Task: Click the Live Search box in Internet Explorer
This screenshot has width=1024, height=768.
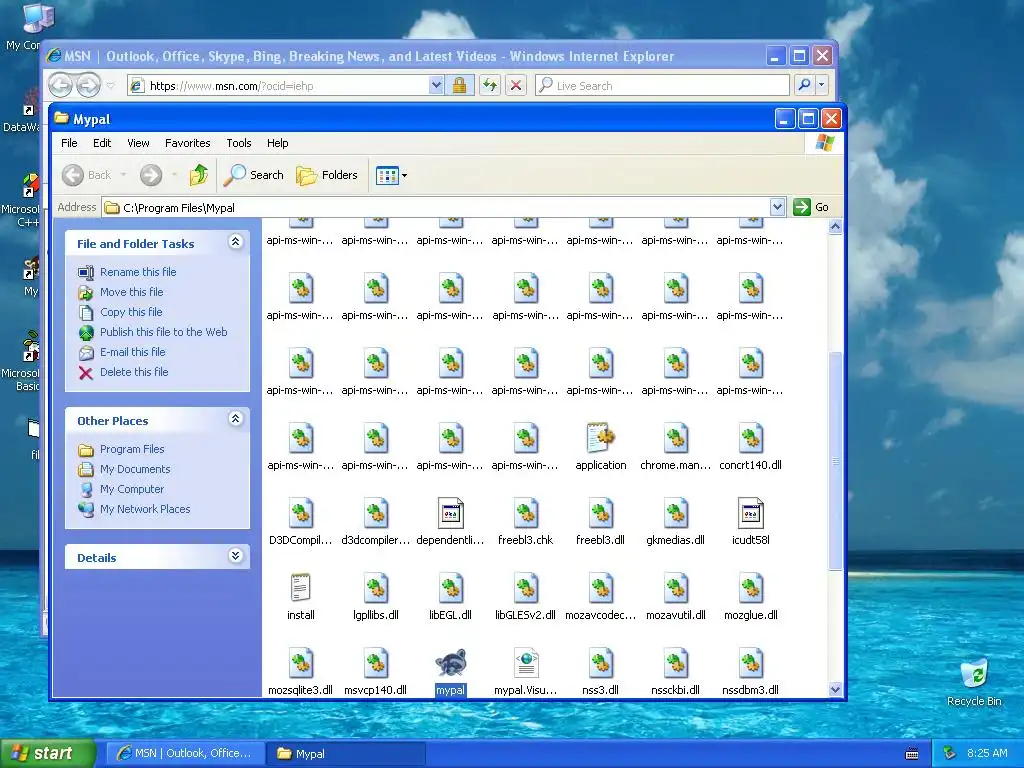Action: (662, 85)
